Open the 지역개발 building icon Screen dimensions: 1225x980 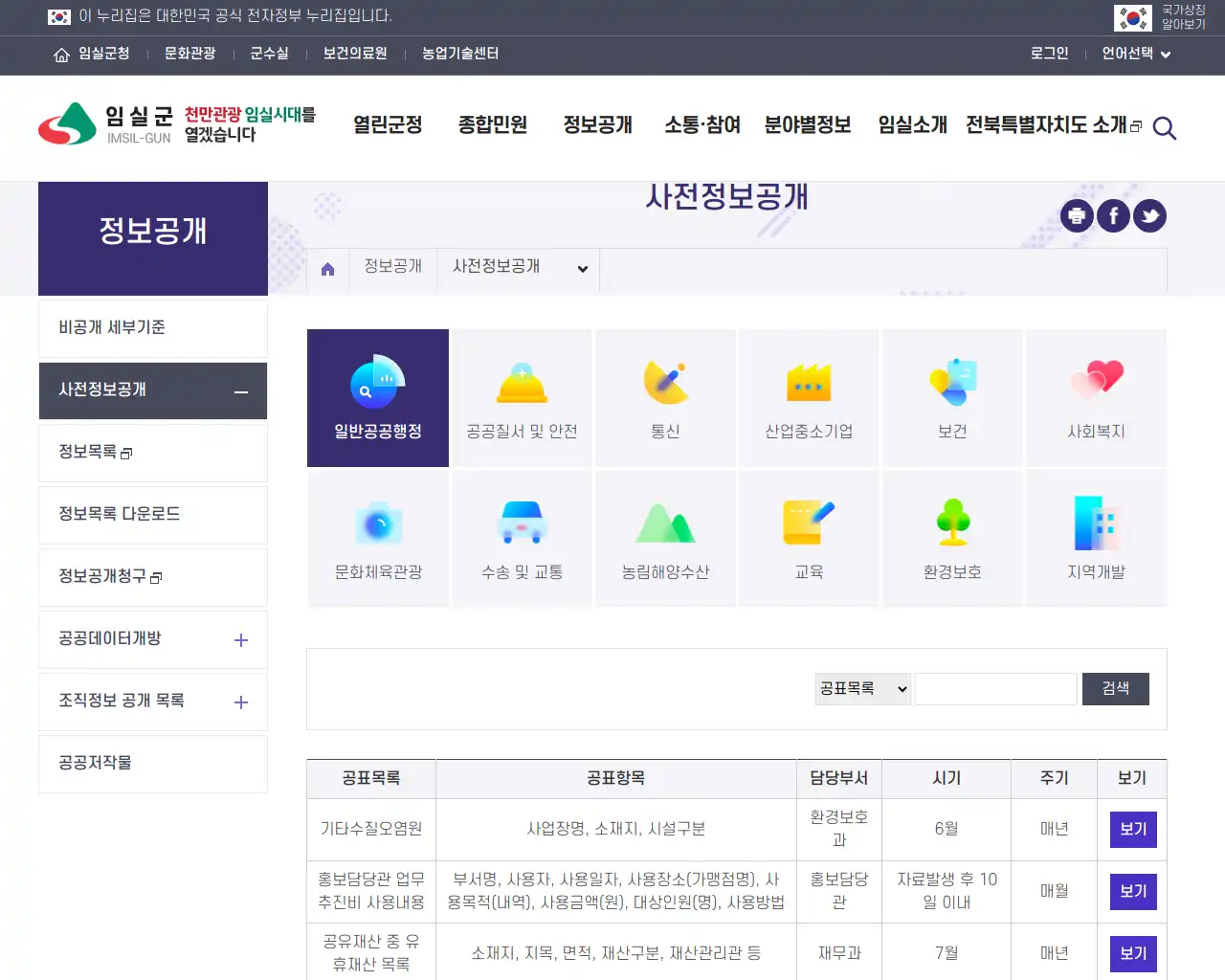1097,523
